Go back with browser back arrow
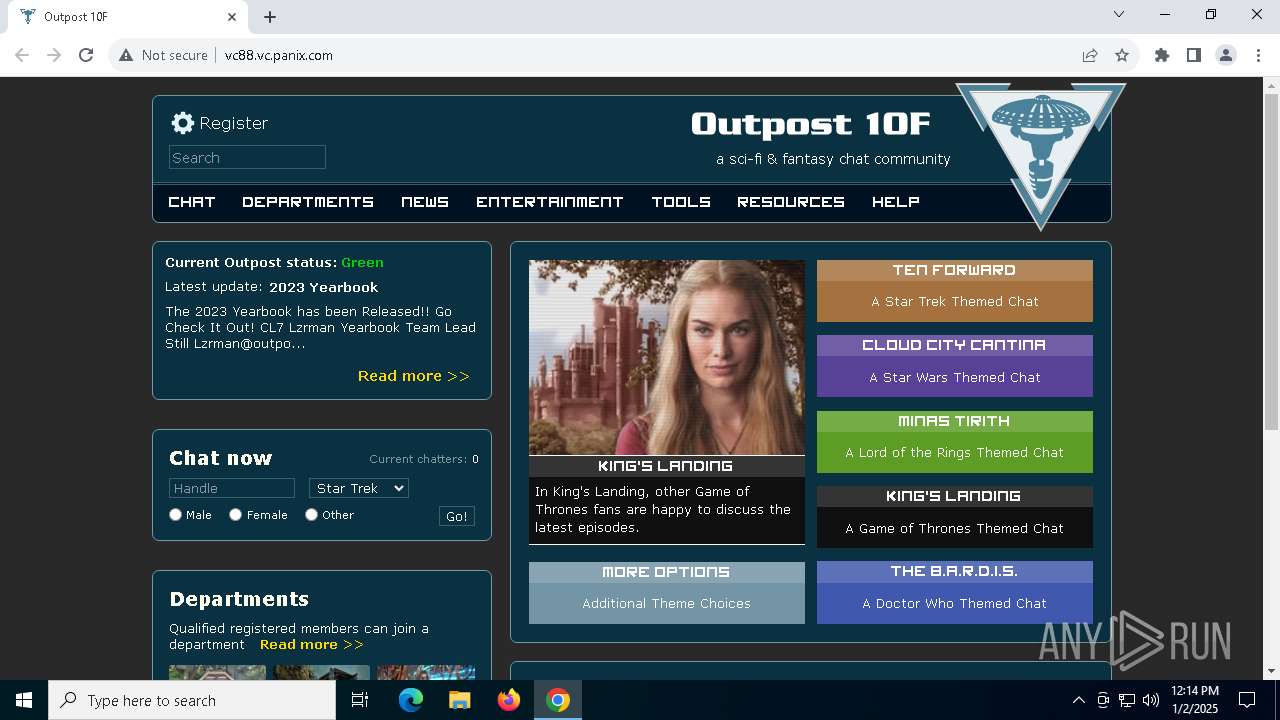This screenshot has width=1280, height=720. point(21,55)
